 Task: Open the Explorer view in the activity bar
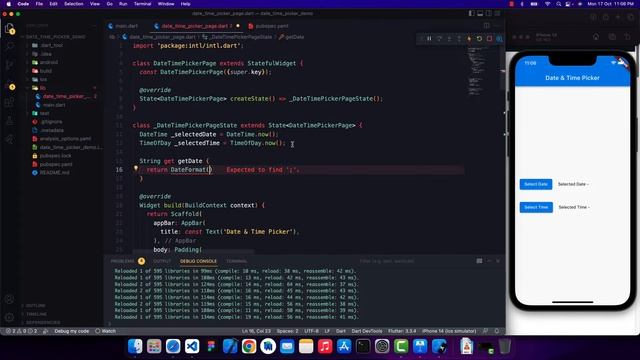tap(9, 28)
